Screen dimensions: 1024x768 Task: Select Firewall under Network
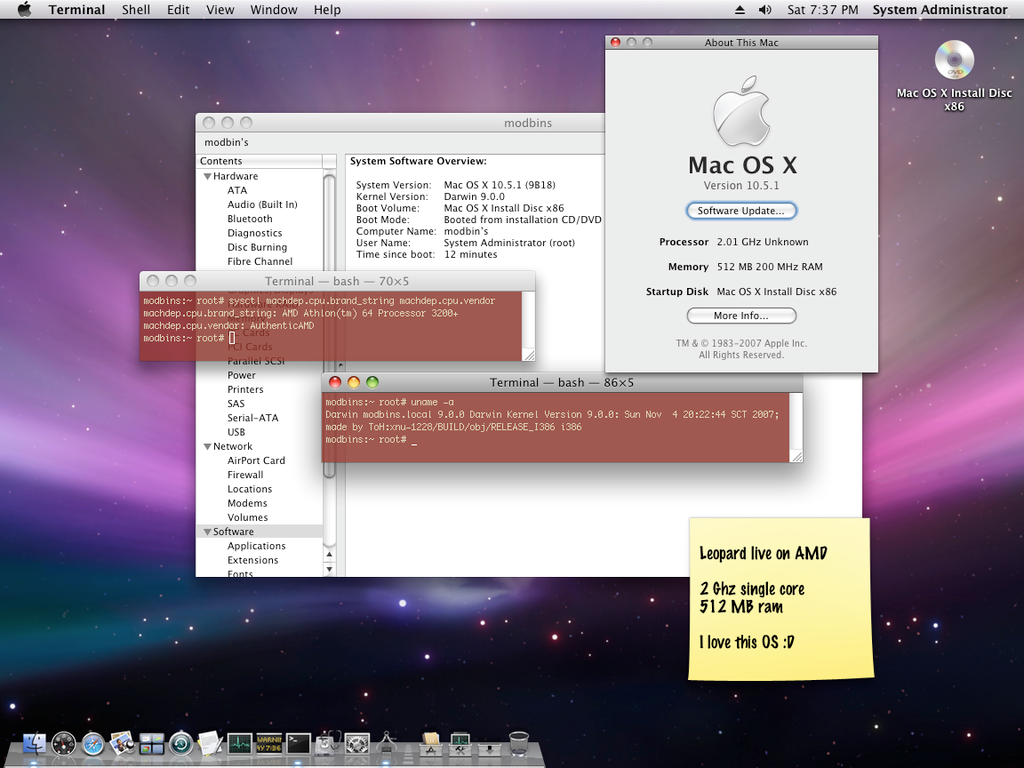(x=245, y=475)
